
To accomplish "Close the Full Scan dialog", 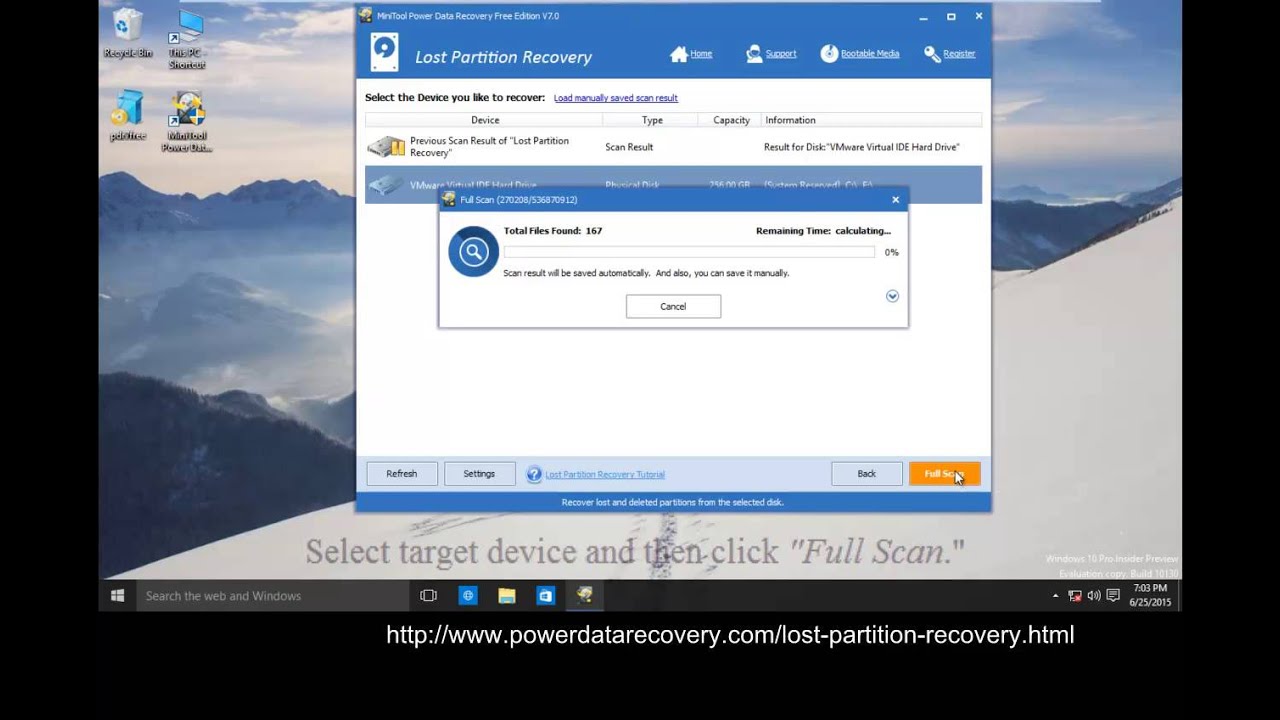I will pos(895,200).
